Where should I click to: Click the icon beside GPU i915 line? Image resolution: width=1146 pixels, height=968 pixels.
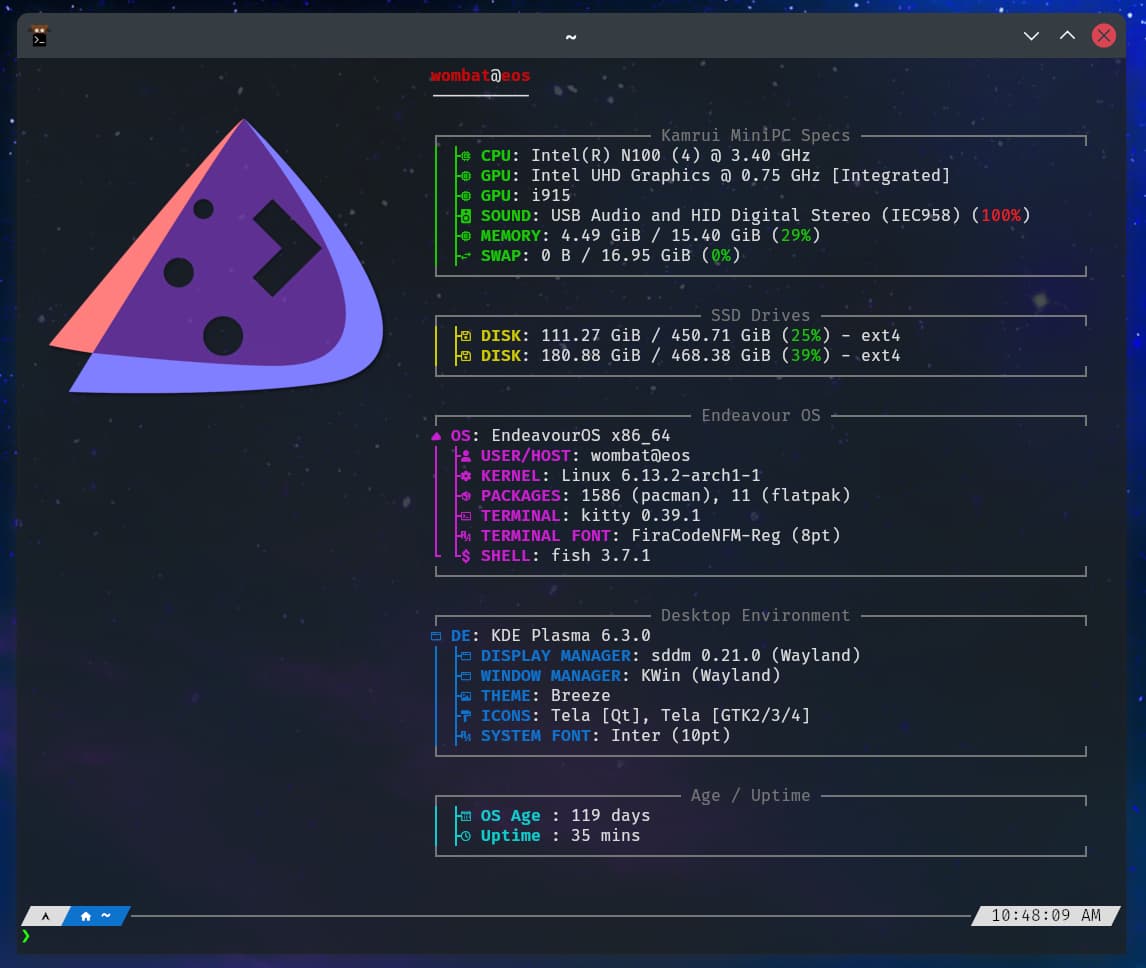point(466,196)
